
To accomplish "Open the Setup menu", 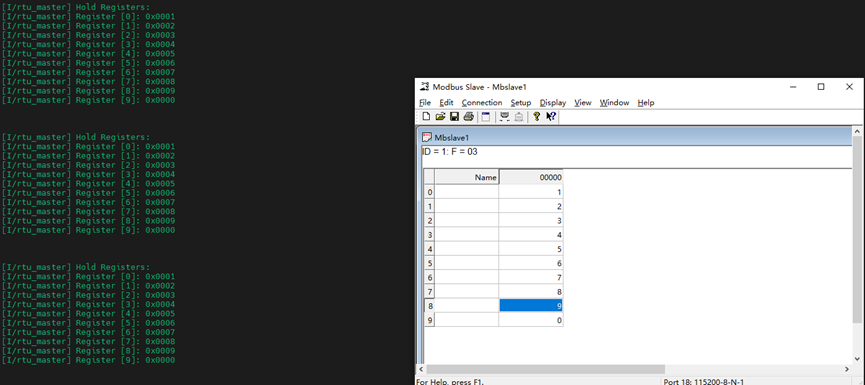I will [x=521, y=103].
